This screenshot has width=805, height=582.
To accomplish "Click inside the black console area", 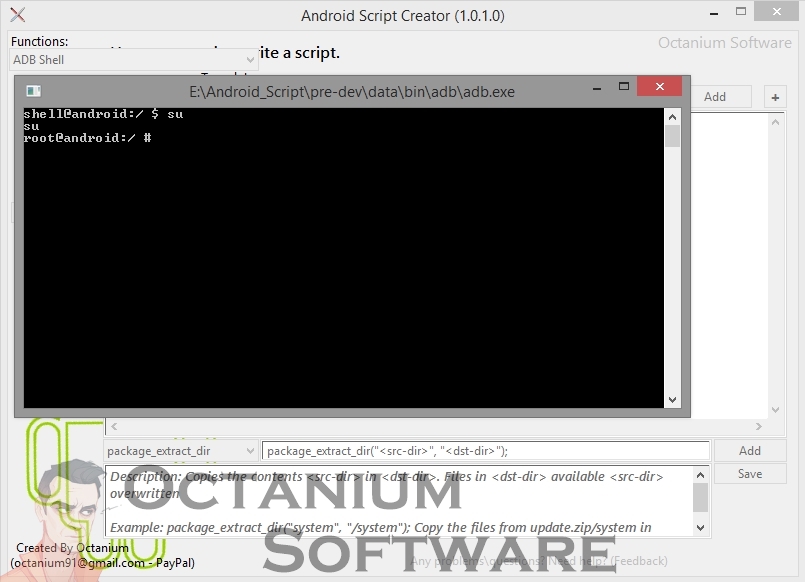I will coord(343,258).
